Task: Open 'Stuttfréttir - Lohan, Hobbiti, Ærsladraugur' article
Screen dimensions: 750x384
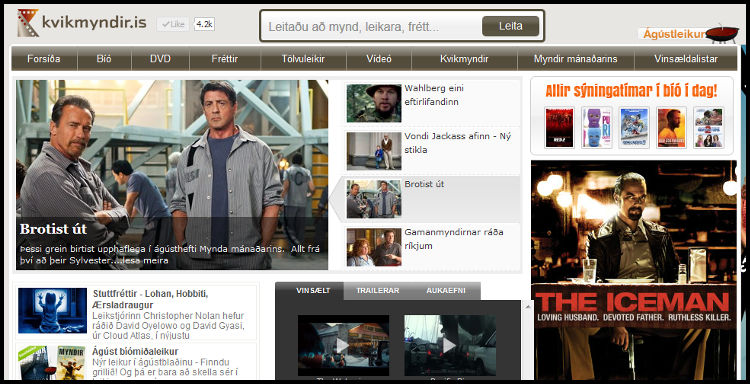Action: tap(150, 299)
